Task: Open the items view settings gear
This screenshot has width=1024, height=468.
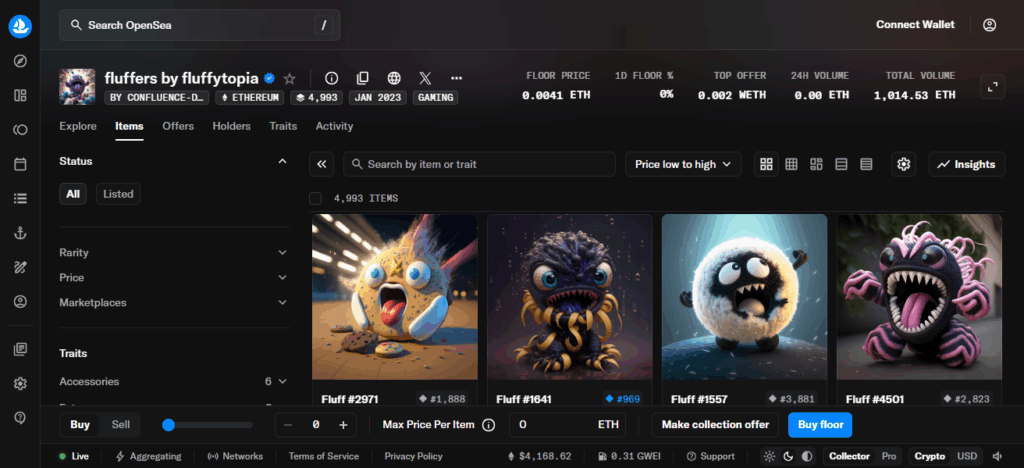Action: point(904,164)
